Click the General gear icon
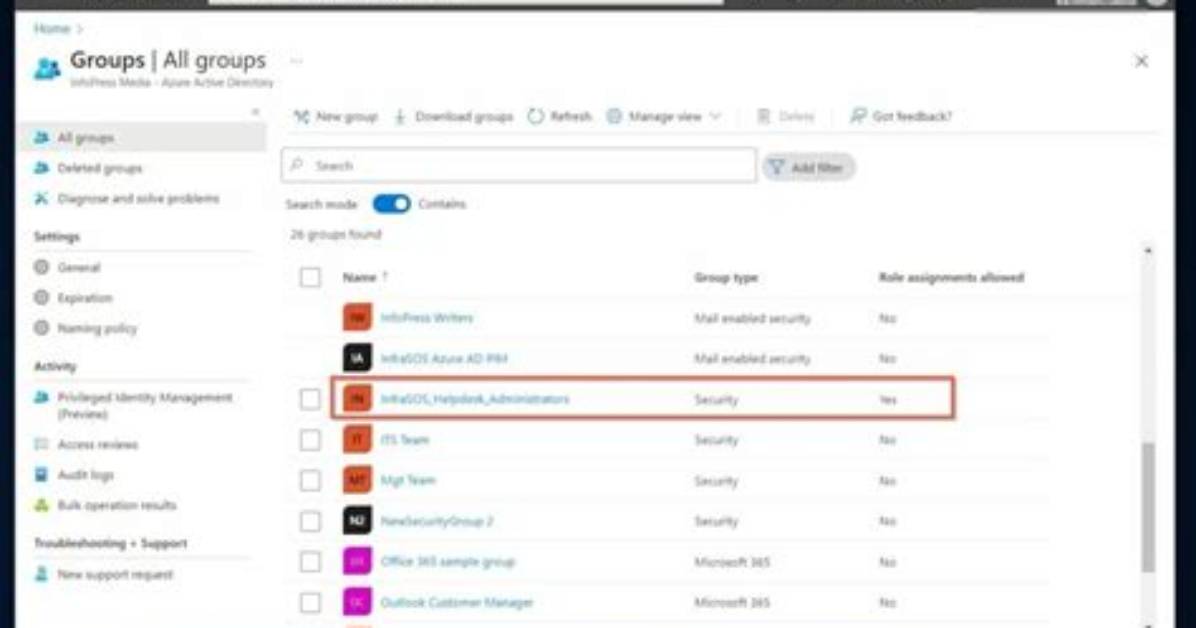The image size is (1196, 628). tap(41, 267)
